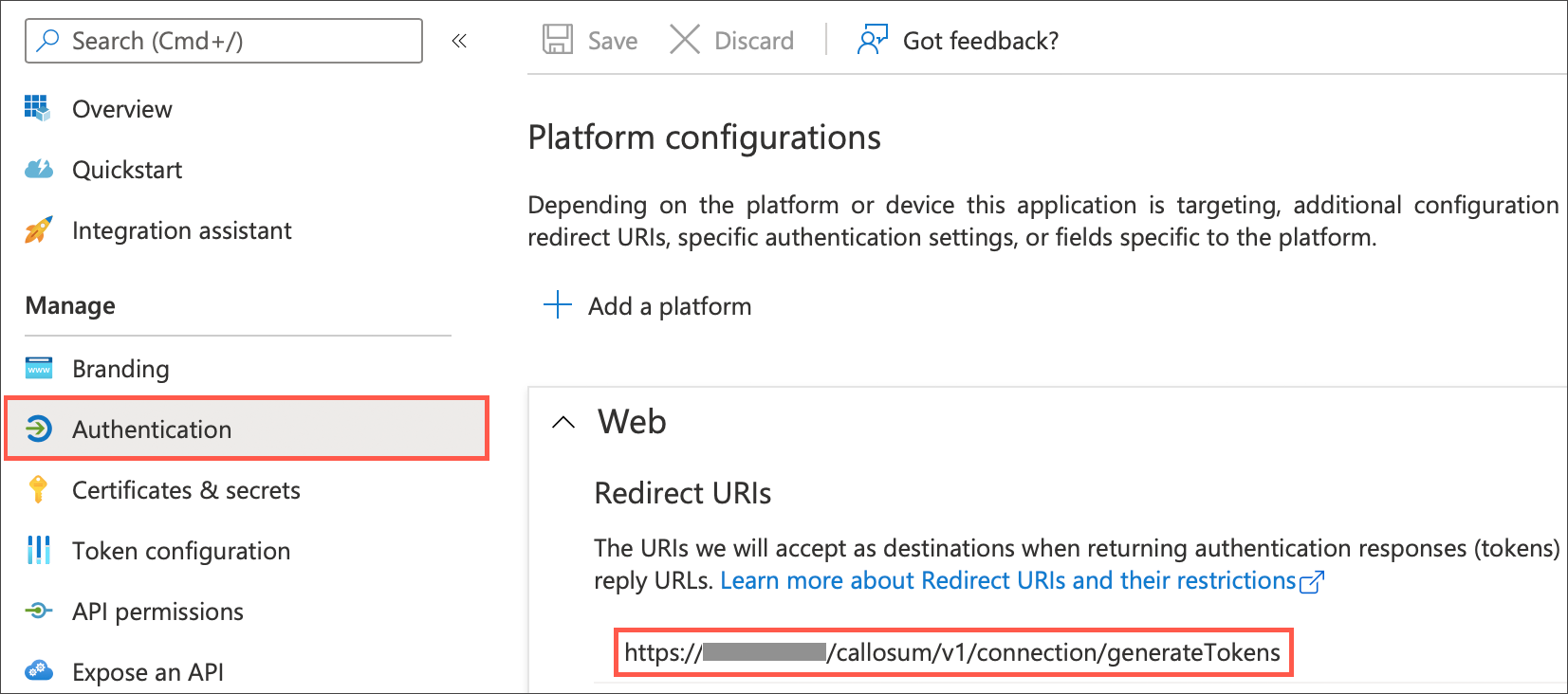This screenshot has width=1568, height=694.
Task: Select the Overview icon in sidebar
Action: click(x=37, y=108)
